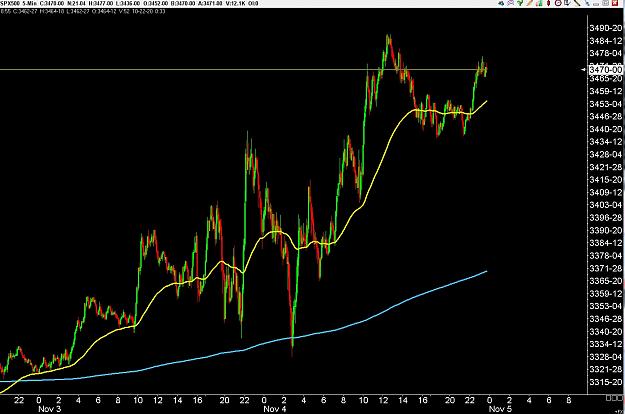This screenshot has height=414, width=625.
Task: Click the 5-Min timeframe label
Action: (x=30, y=3)
